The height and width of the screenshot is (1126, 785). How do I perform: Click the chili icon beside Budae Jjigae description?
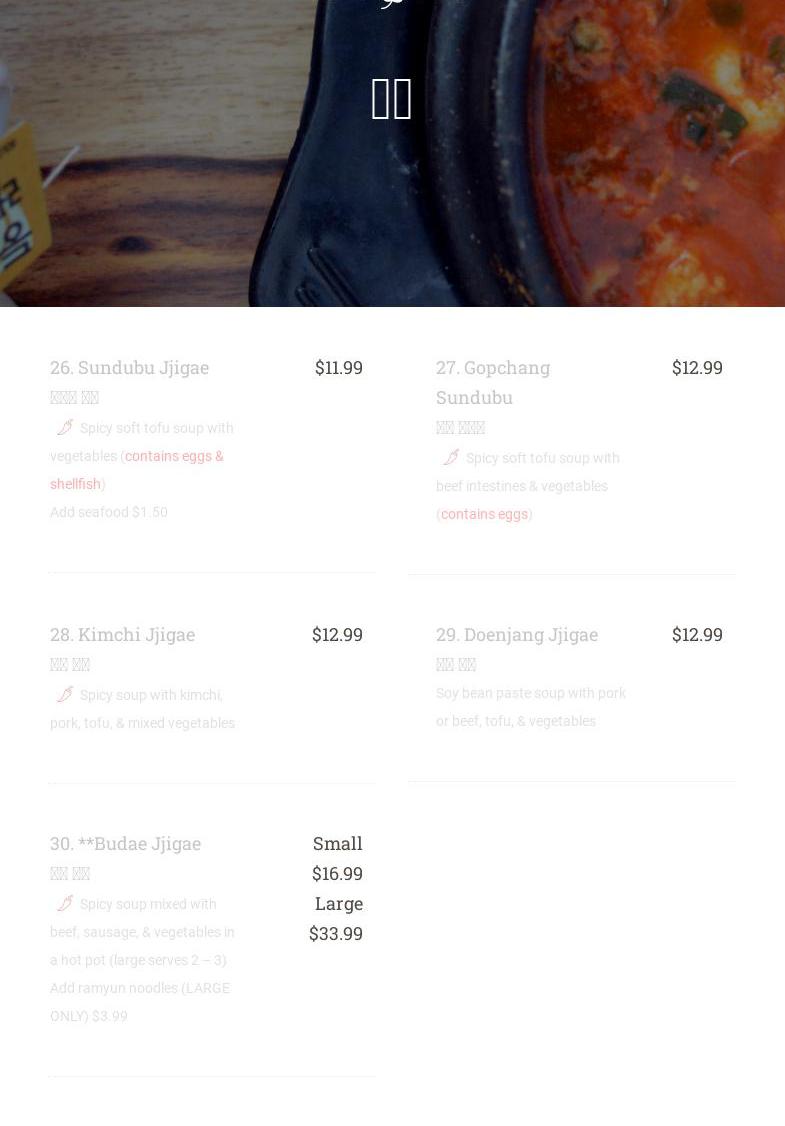tap(65, 904)
